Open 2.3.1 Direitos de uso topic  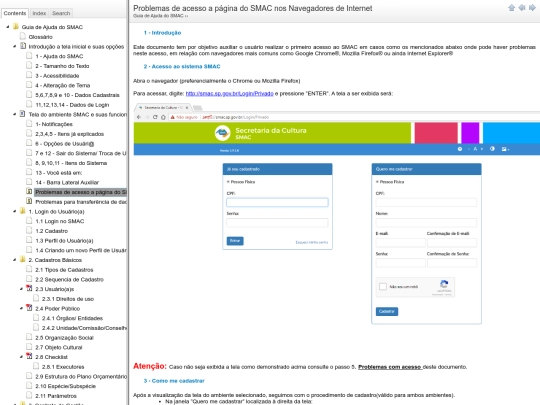click(68, 299)
